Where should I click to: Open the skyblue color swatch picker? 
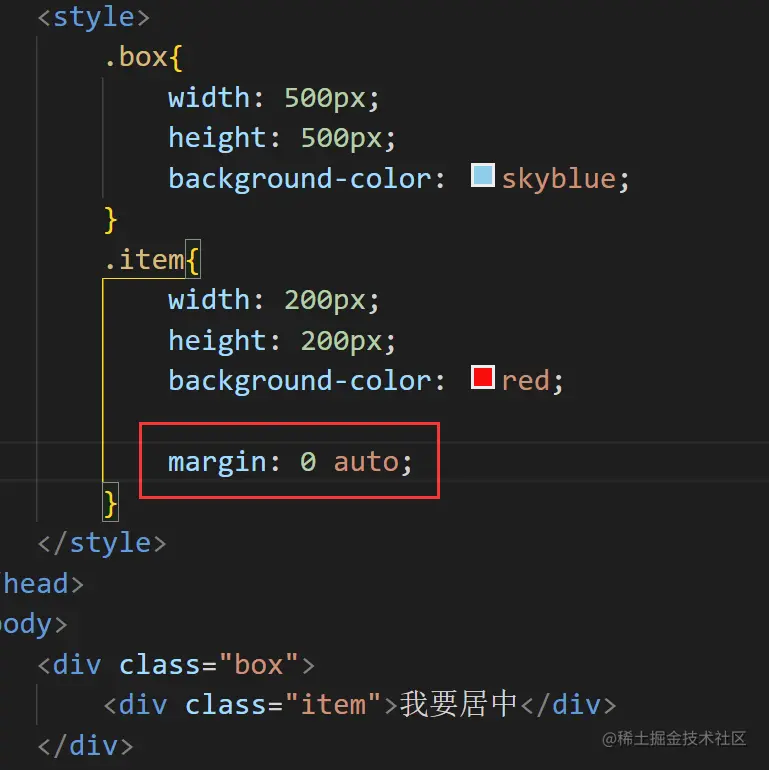pos(483,175)
